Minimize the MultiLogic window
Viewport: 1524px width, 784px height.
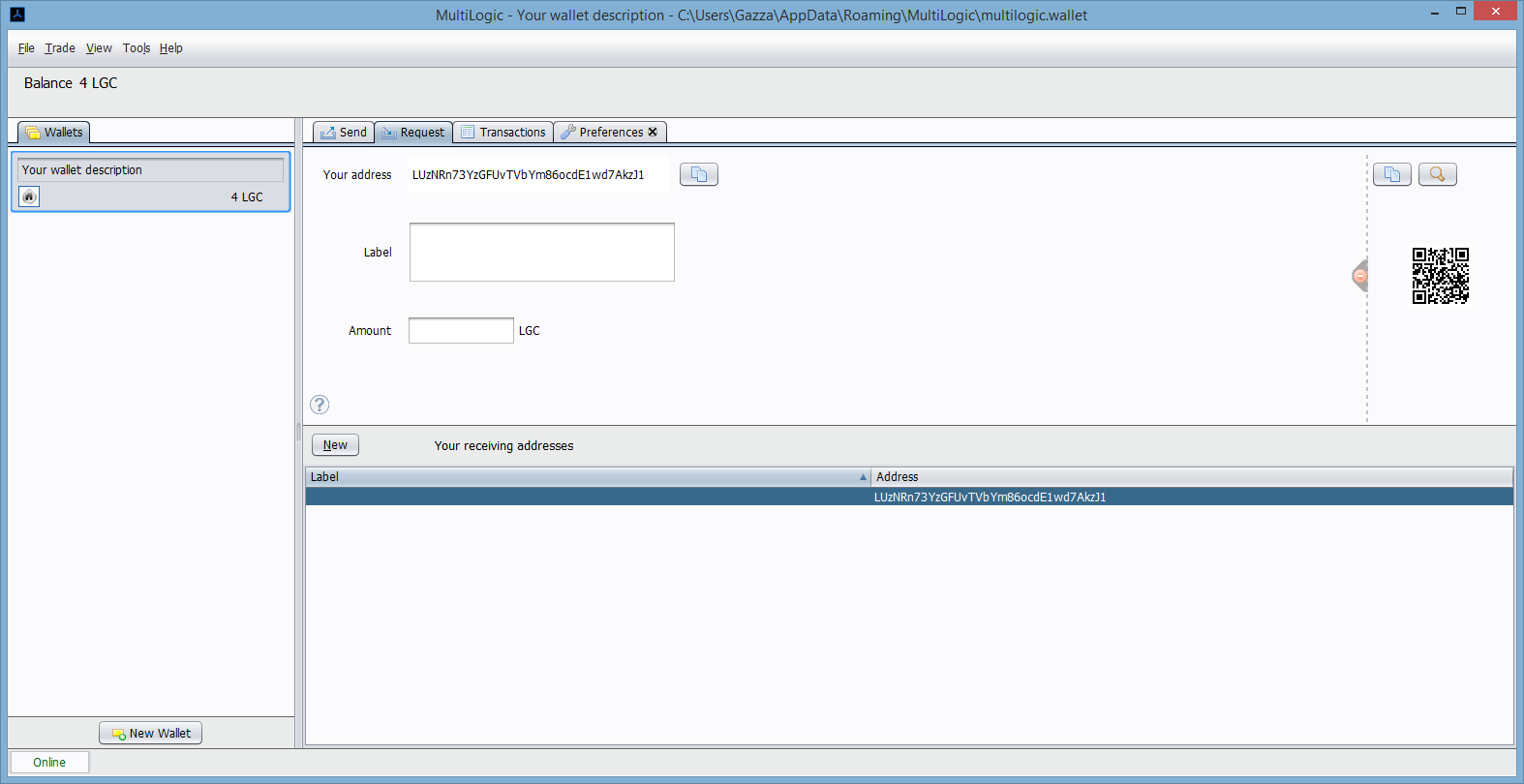[1435, 12]
